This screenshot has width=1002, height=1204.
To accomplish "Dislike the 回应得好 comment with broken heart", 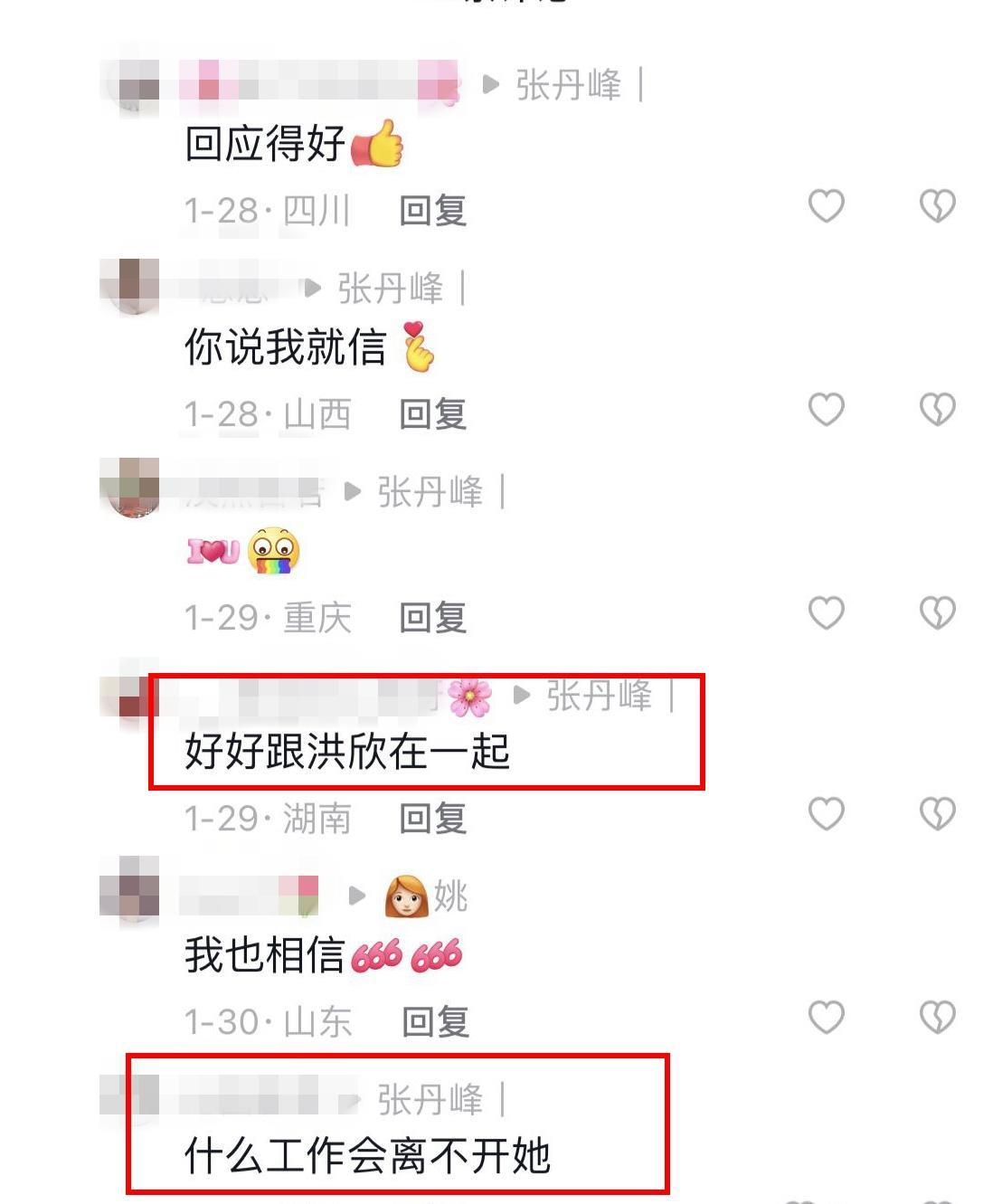I will (x=937, y=206).
